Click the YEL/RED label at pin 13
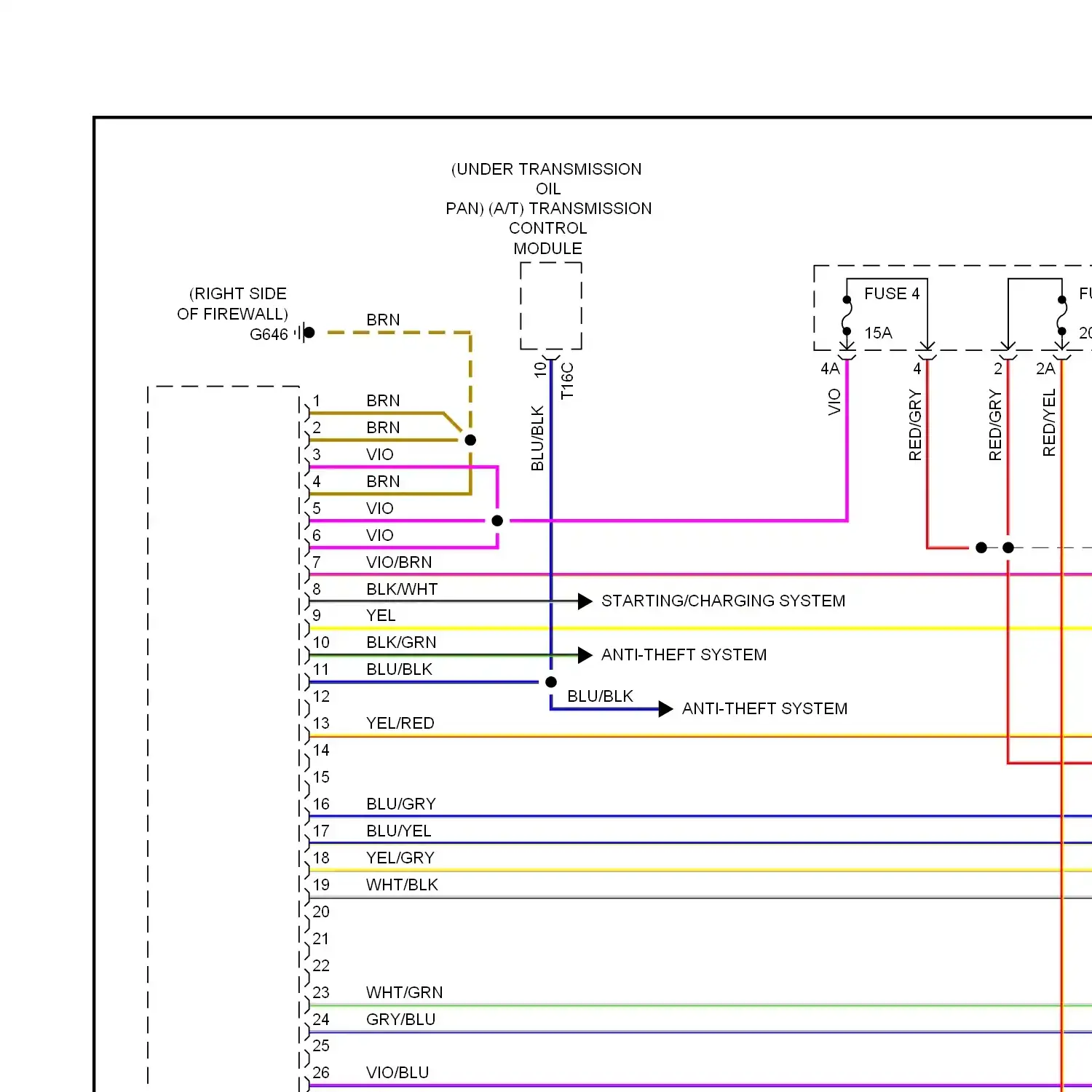Screen dimensions: 1092x1092 pos(400,723)
